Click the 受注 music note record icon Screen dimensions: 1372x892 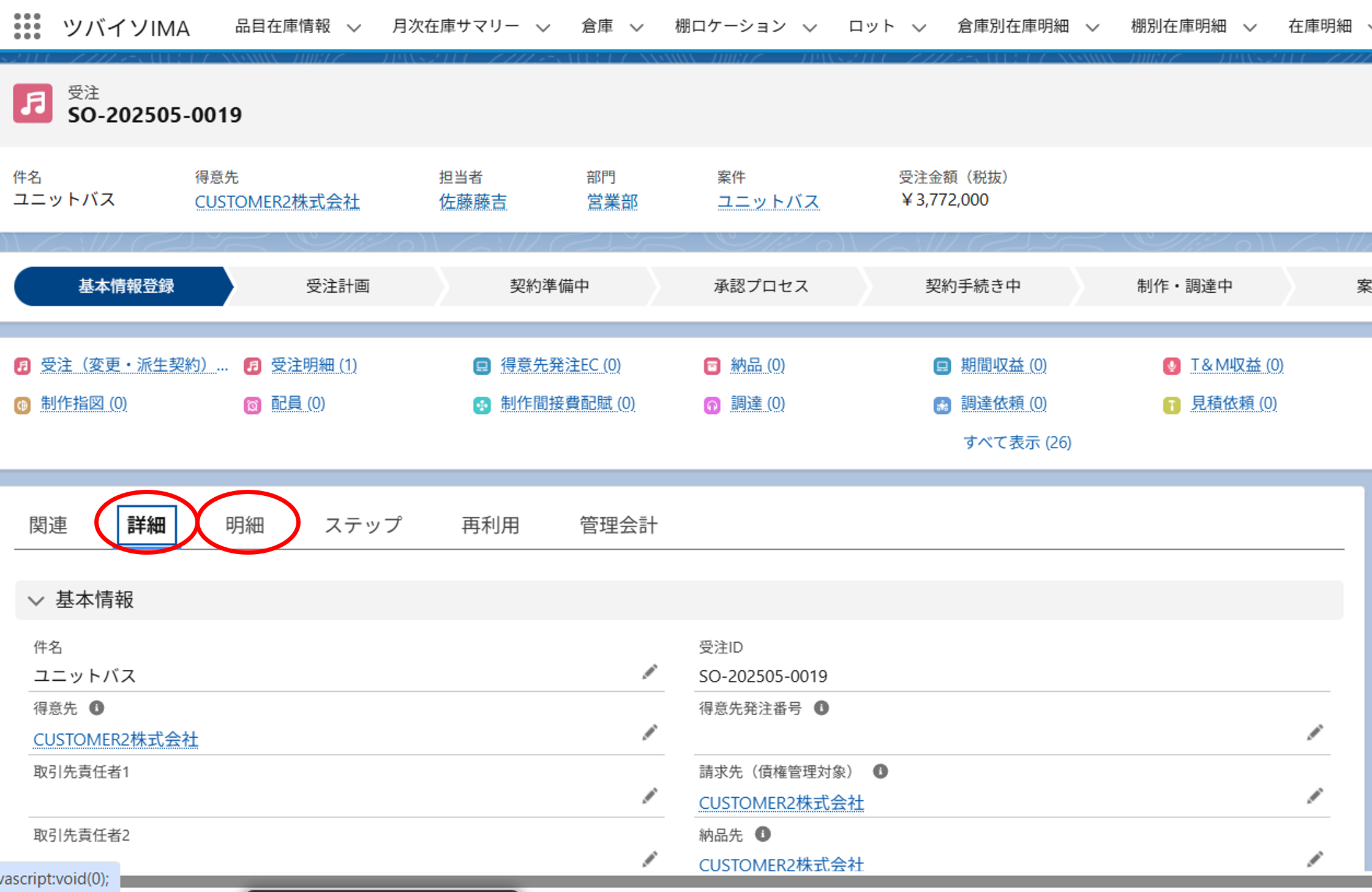coord(33,103)
